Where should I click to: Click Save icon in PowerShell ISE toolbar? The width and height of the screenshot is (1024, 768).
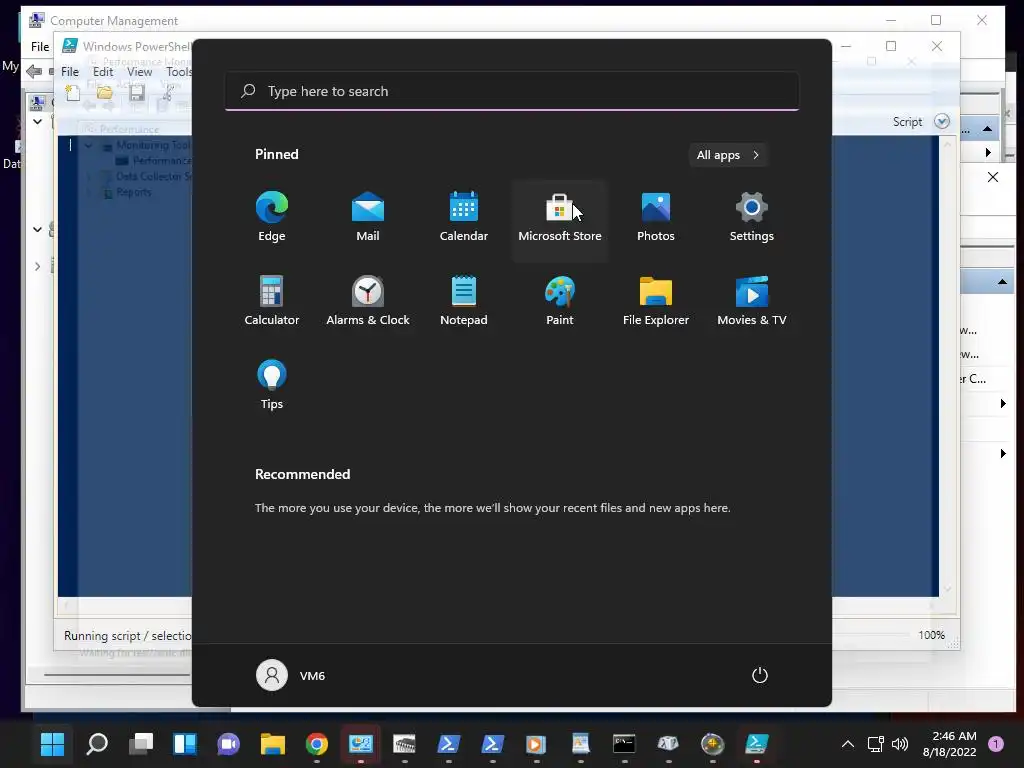136,93
